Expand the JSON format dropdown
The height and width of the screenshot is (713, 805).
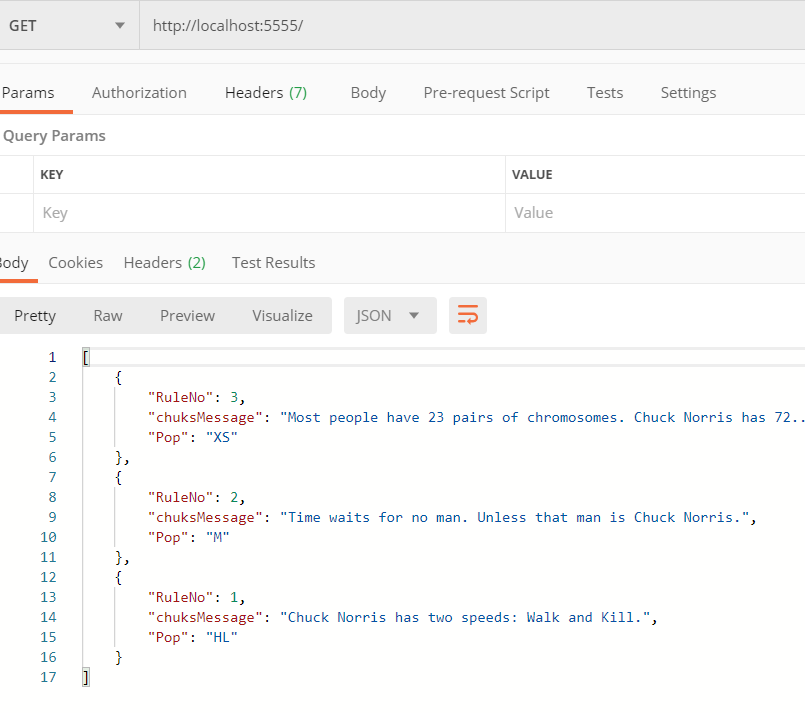tap(389, 316)
